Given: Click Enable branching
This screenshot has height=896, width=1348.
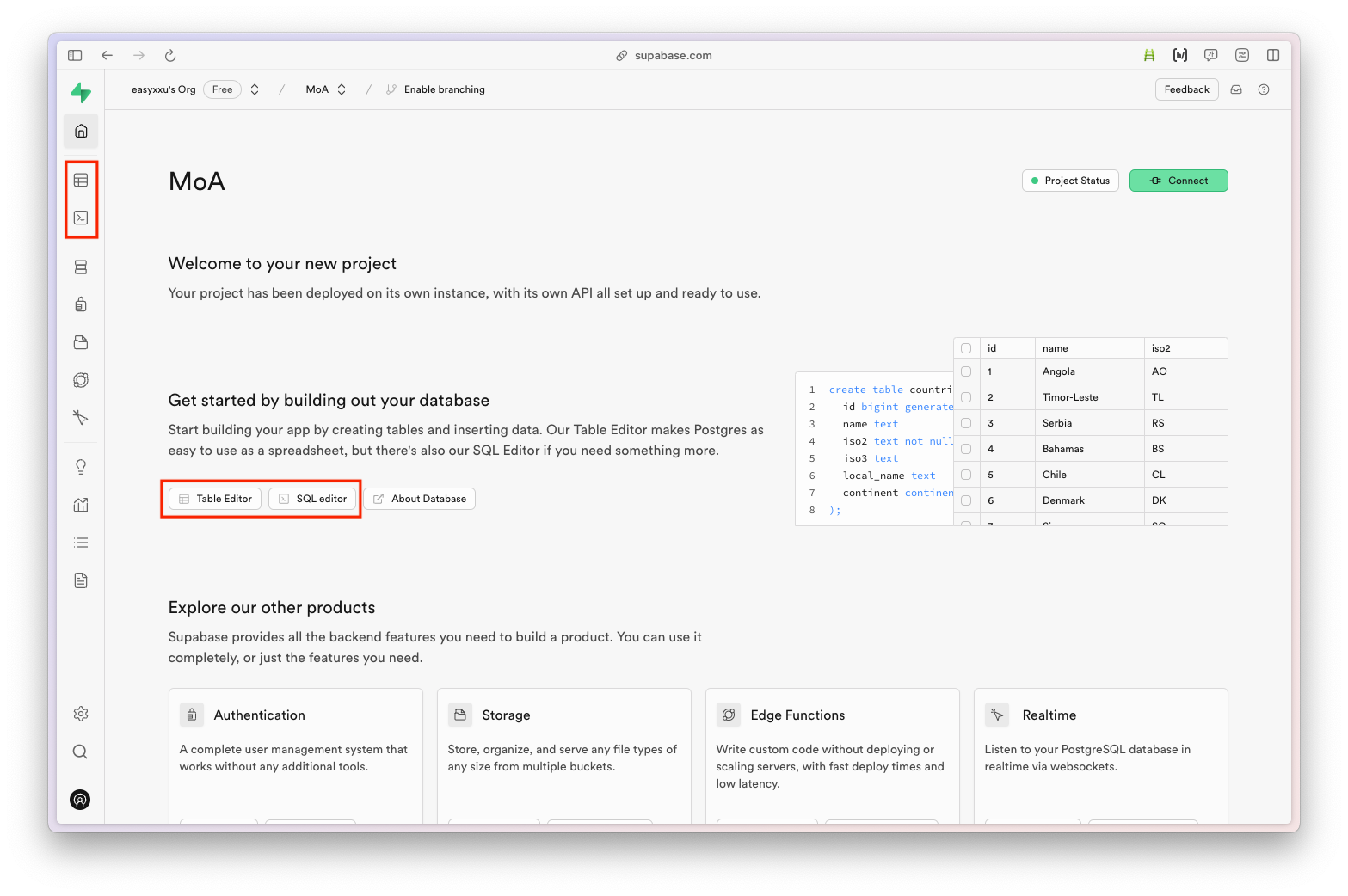Looking at the screenshot, I should (435, 89).
